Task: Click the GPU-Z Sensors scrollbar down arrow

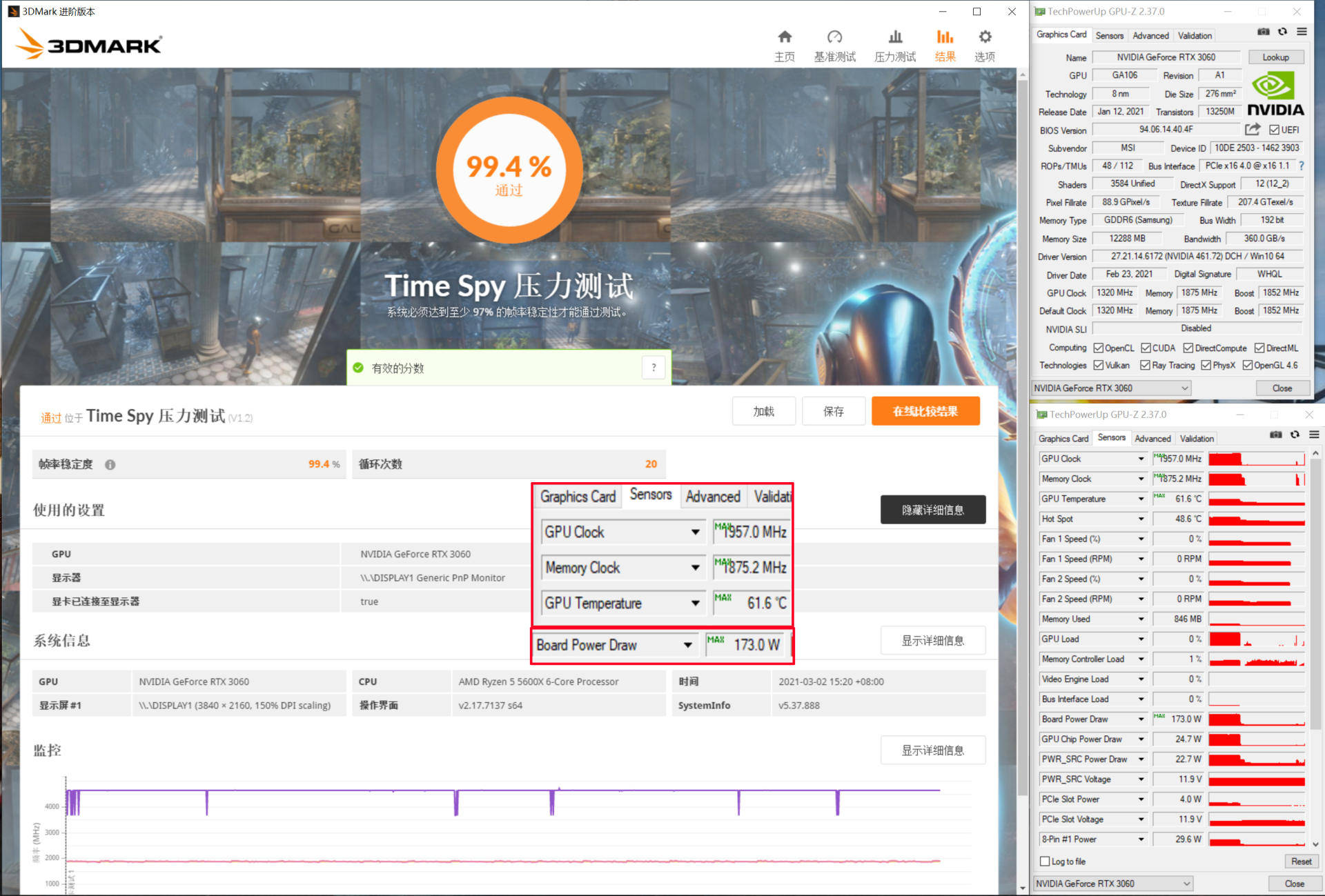Action: (1315, 844)
